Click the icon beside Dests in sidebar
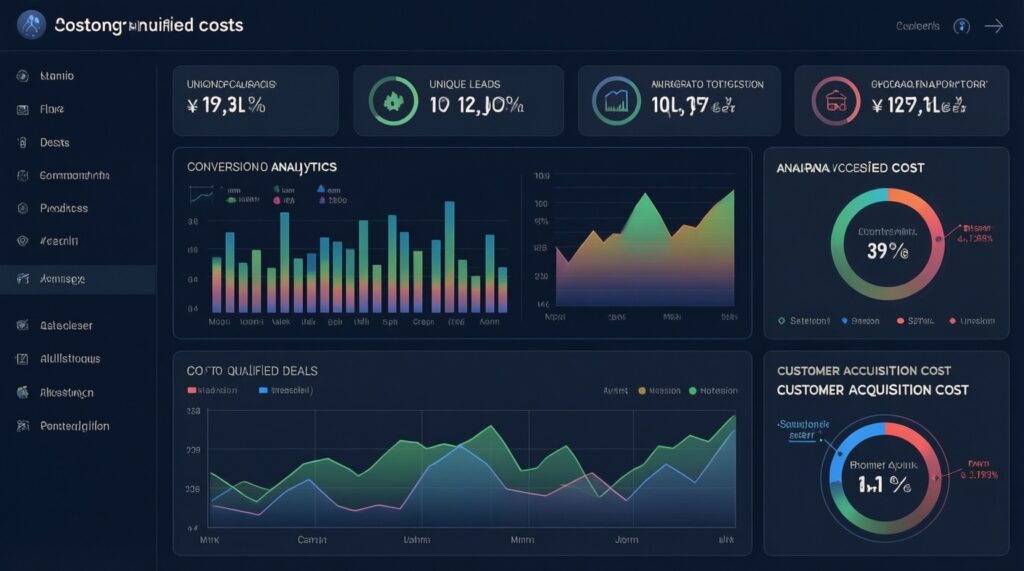 22,143
